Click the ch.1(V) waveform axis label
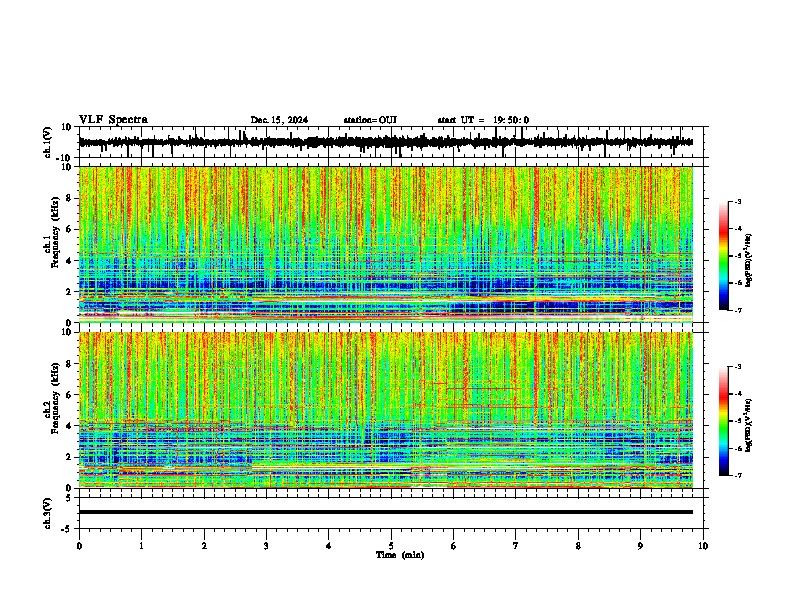792x612 pixels. pos(47,142)
